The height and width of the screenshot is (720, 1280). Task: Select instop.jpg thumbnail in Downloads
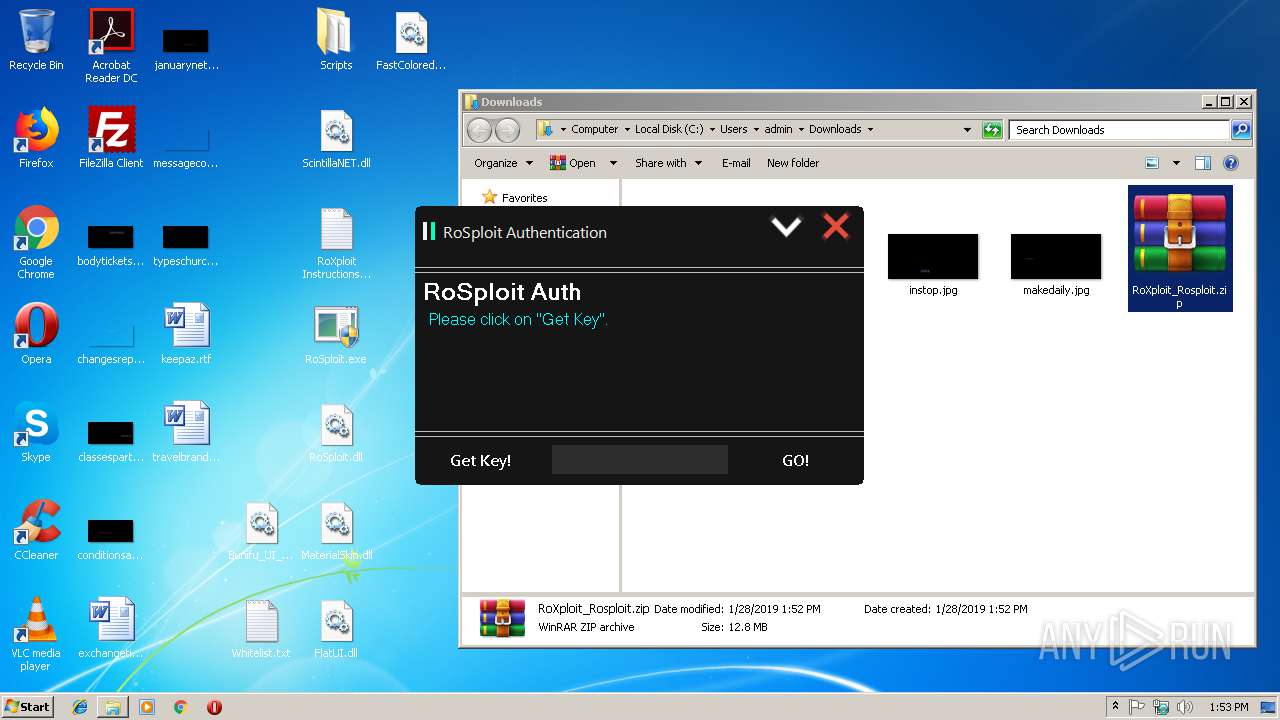(x=933, y=265)
